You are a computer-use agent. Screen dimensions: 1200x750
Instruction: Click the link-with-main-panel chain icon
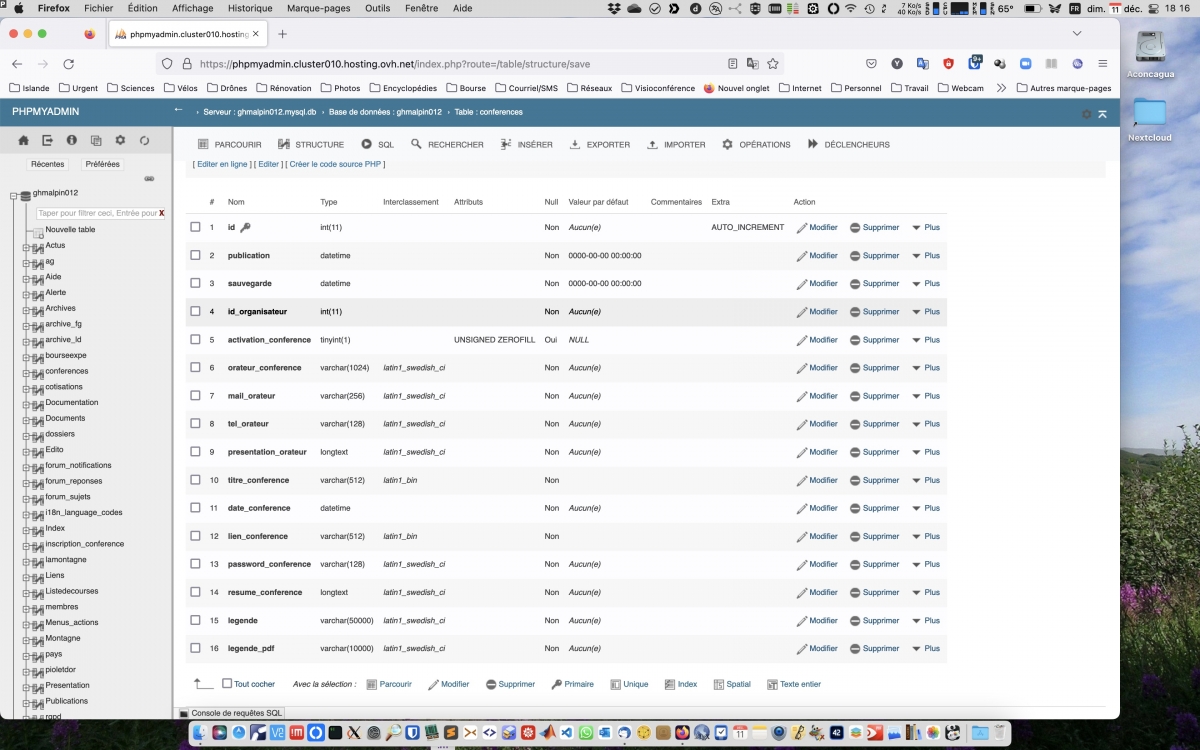click(x=150, y=179)
